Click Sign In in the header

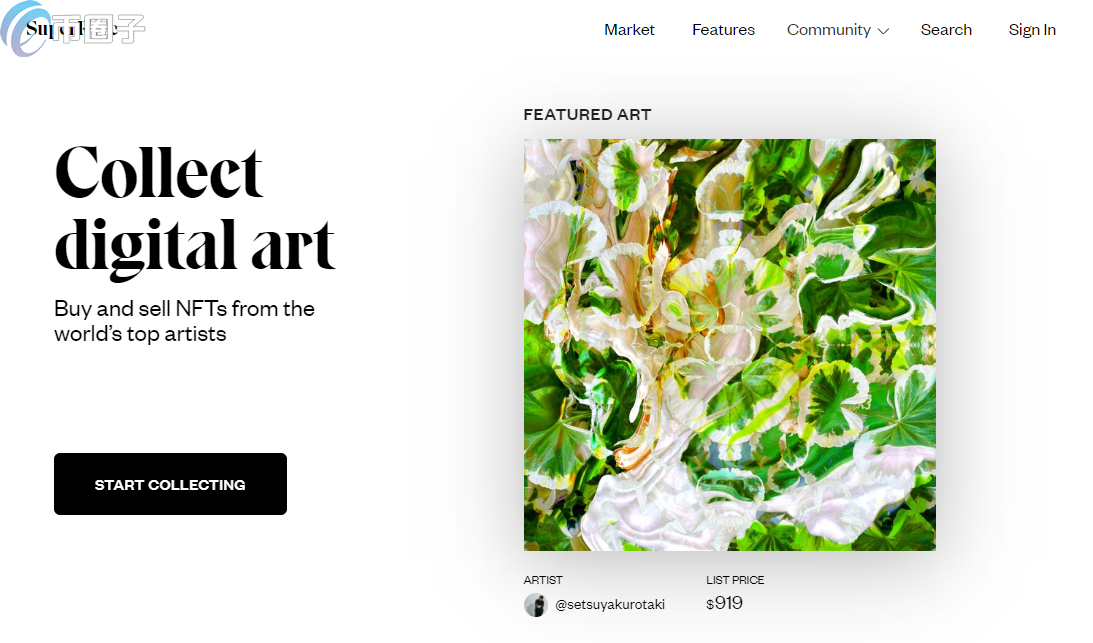(x=1032, y=30)
